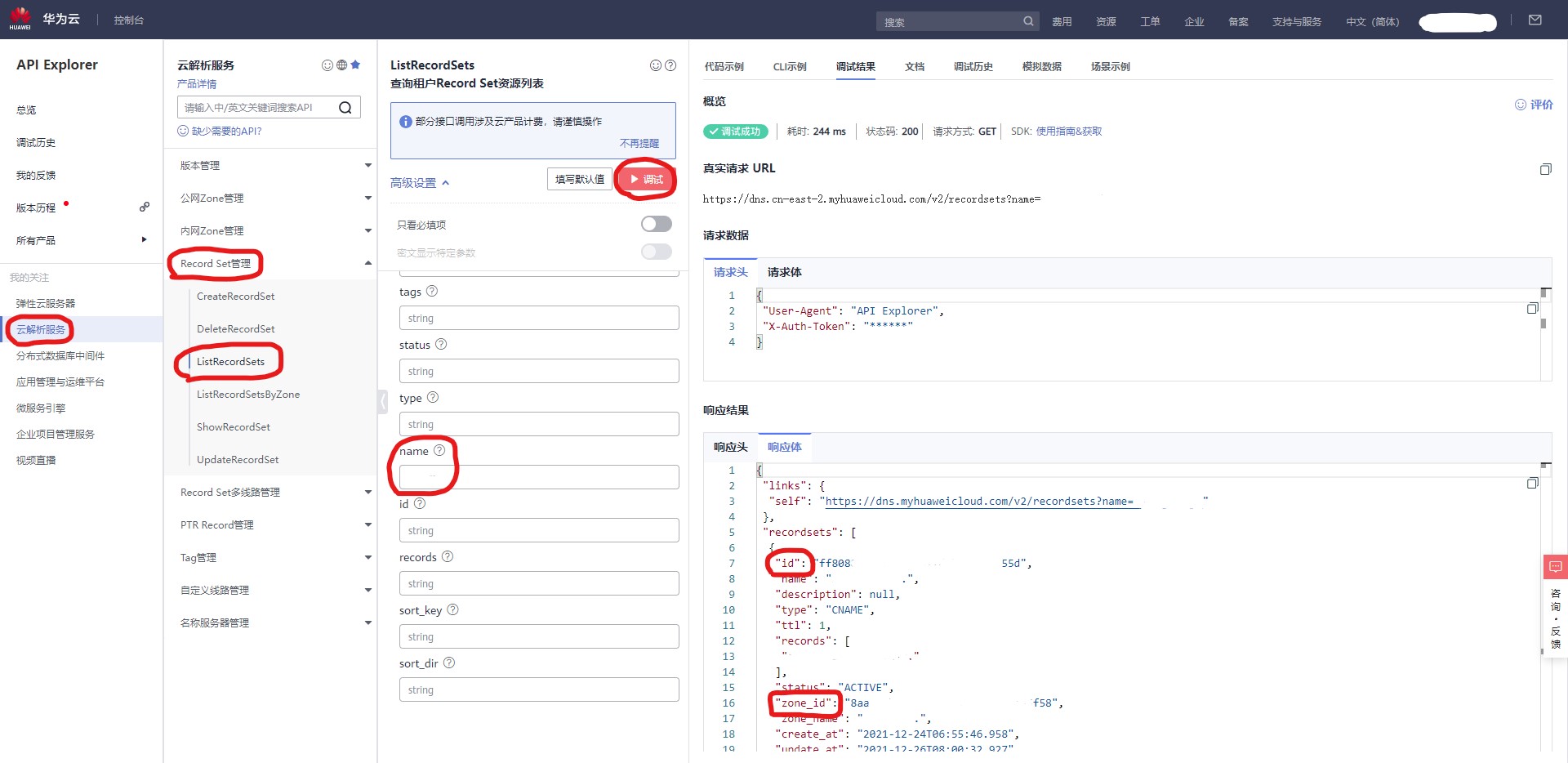Switch to 代码示例 tab

coord(724,67)
